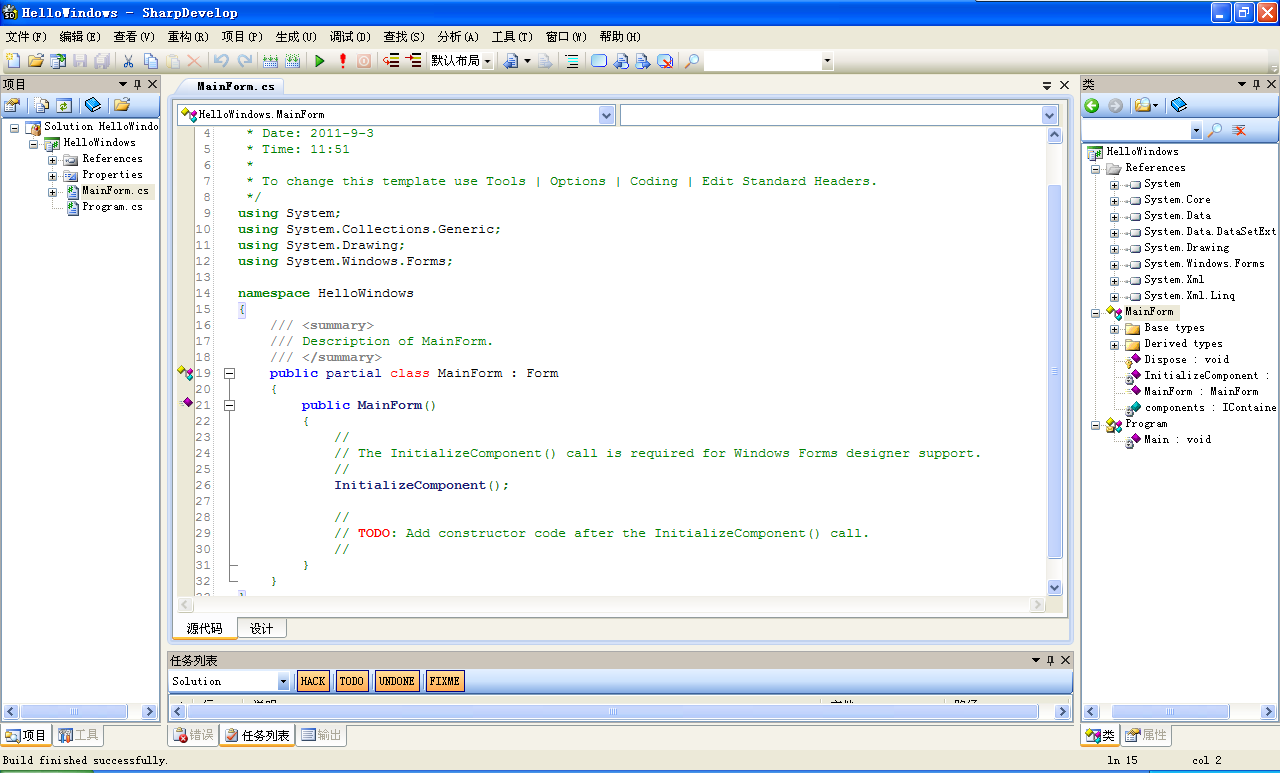1280x773 pixels.
Task: Click the green Run project arrow
Action: 320,61
